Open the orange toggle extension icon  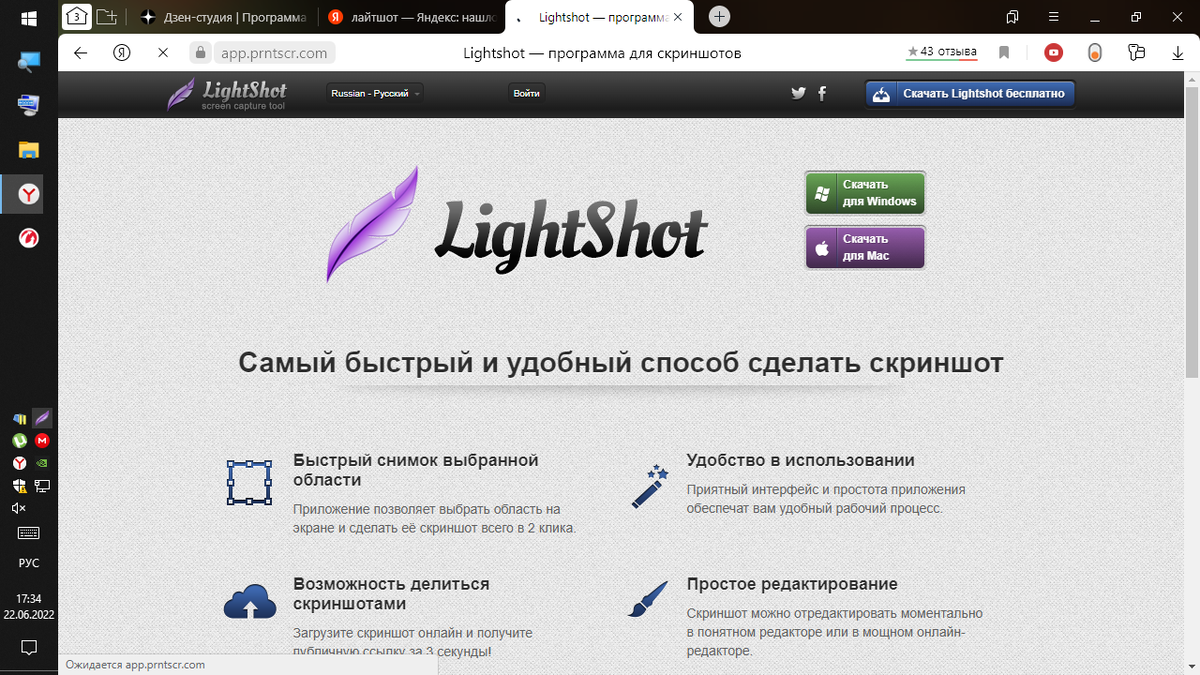(x=1095, y=53)
